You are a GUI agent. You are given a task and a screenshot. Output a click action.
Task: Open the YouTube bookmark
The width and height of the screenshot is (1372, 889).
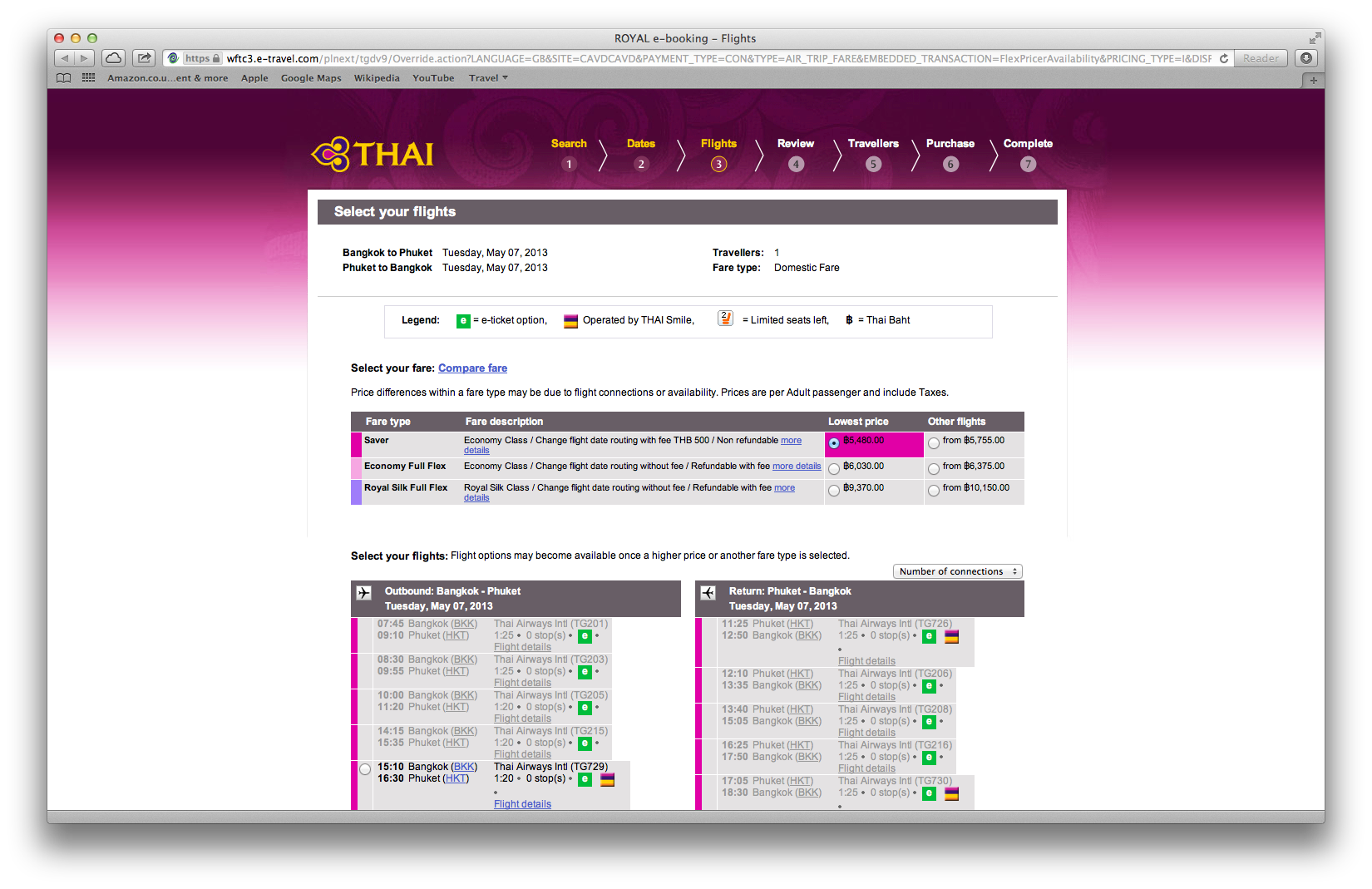click(433, 78)
